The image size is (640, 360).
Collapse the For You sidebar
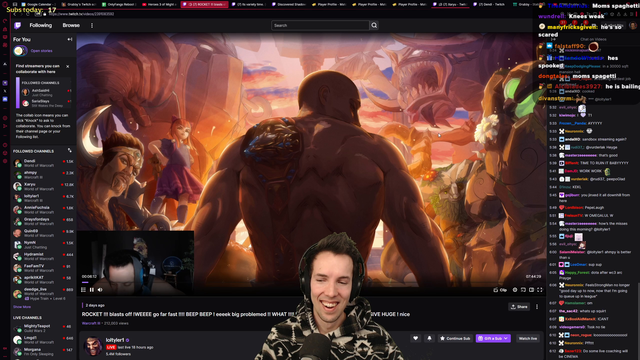[70, 39]
